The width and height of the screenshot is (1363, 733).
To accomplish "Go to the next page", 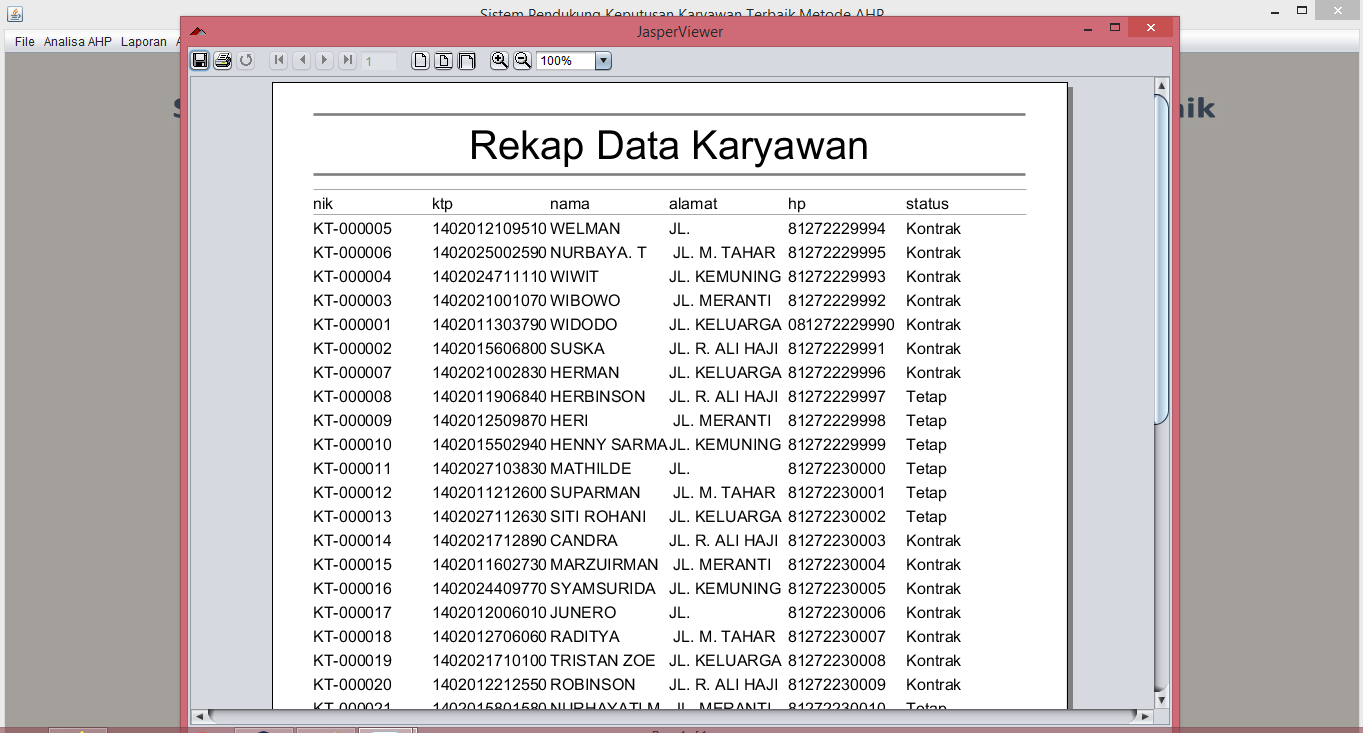I will [x=324, y=60].
